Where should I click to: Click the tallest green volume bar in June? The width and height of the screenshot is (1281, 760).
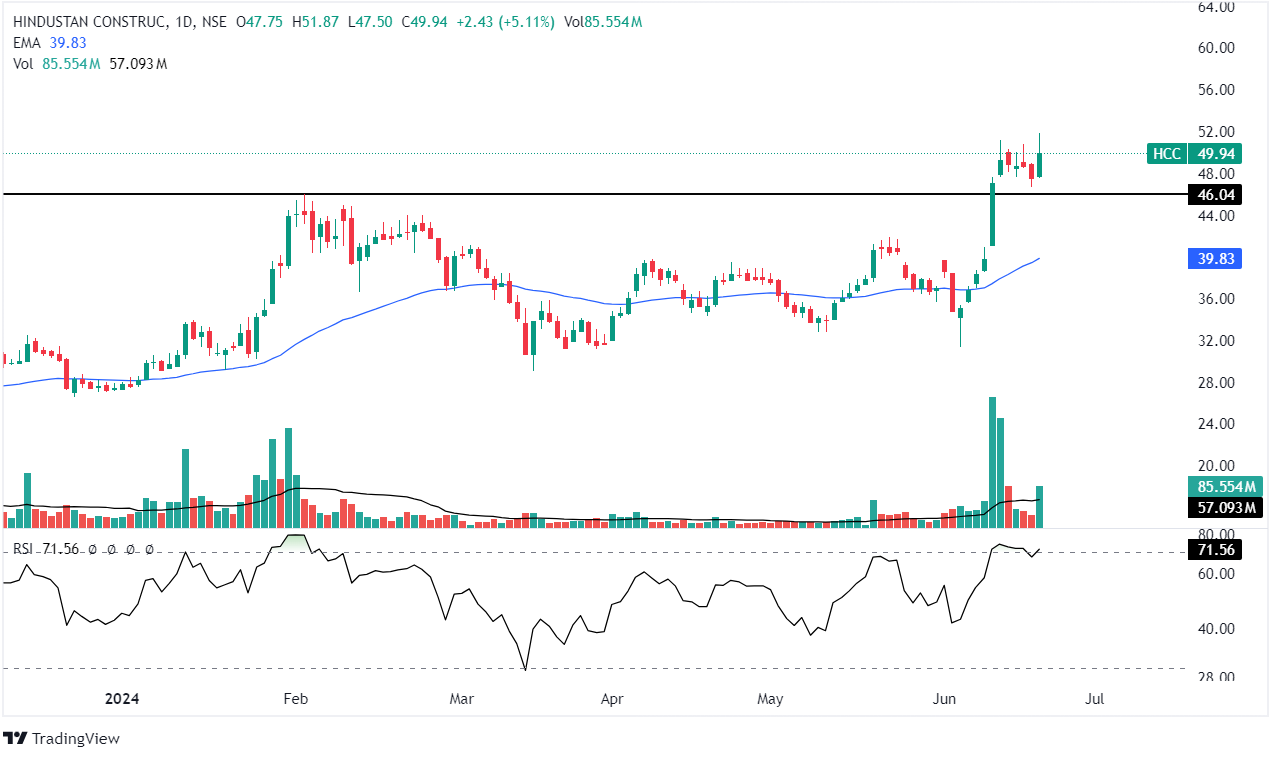pos(992,462)
